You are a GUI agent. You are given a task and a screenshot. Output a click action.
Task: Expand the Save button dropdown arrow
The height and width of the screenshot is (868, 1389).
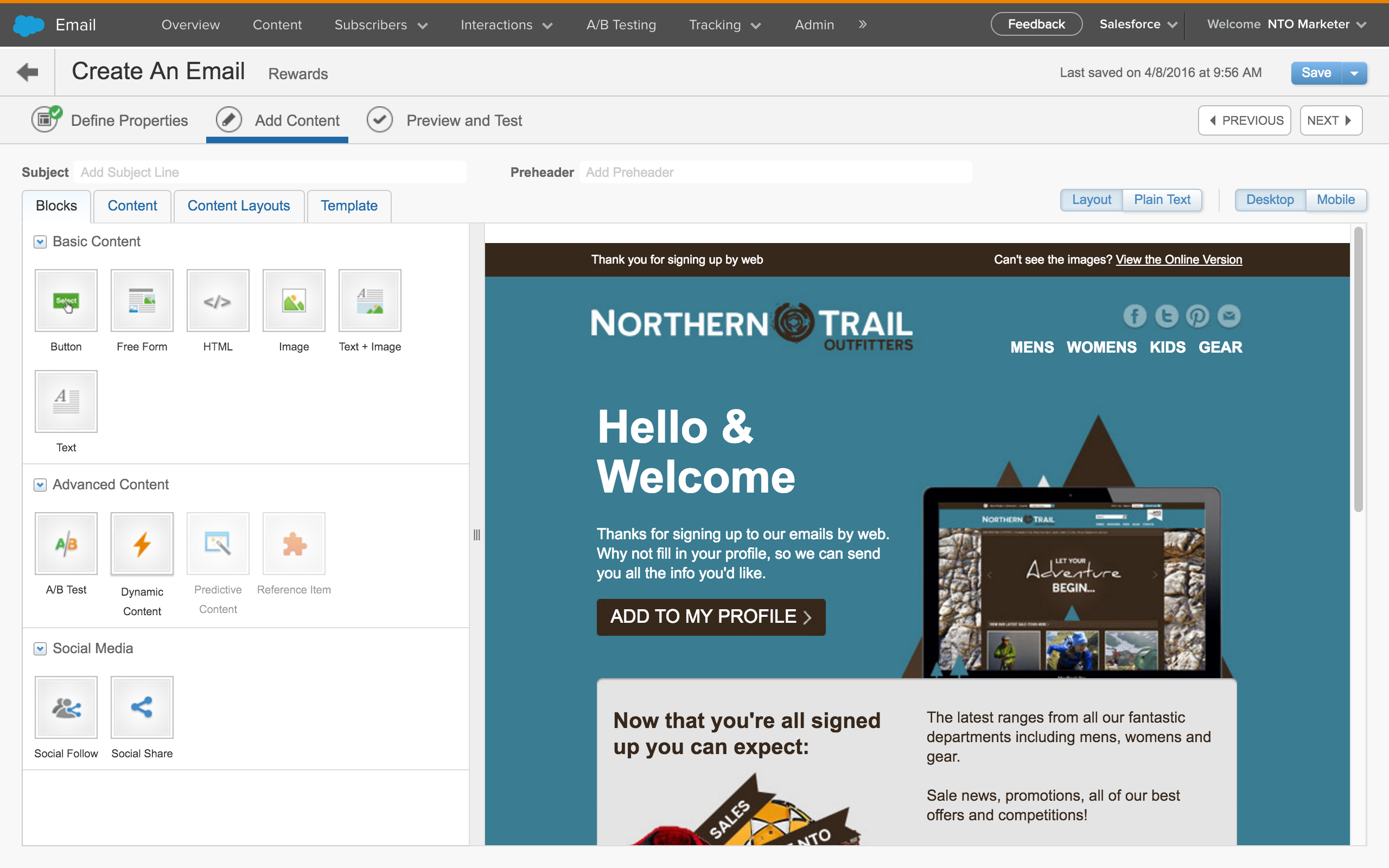[1354, 72]
